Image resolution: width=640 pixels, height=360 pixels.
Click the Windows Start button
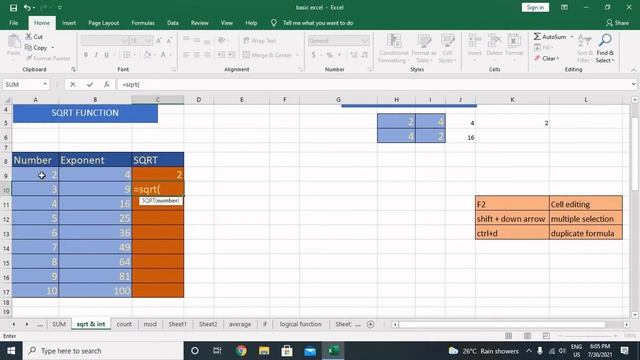pos(11,351)
